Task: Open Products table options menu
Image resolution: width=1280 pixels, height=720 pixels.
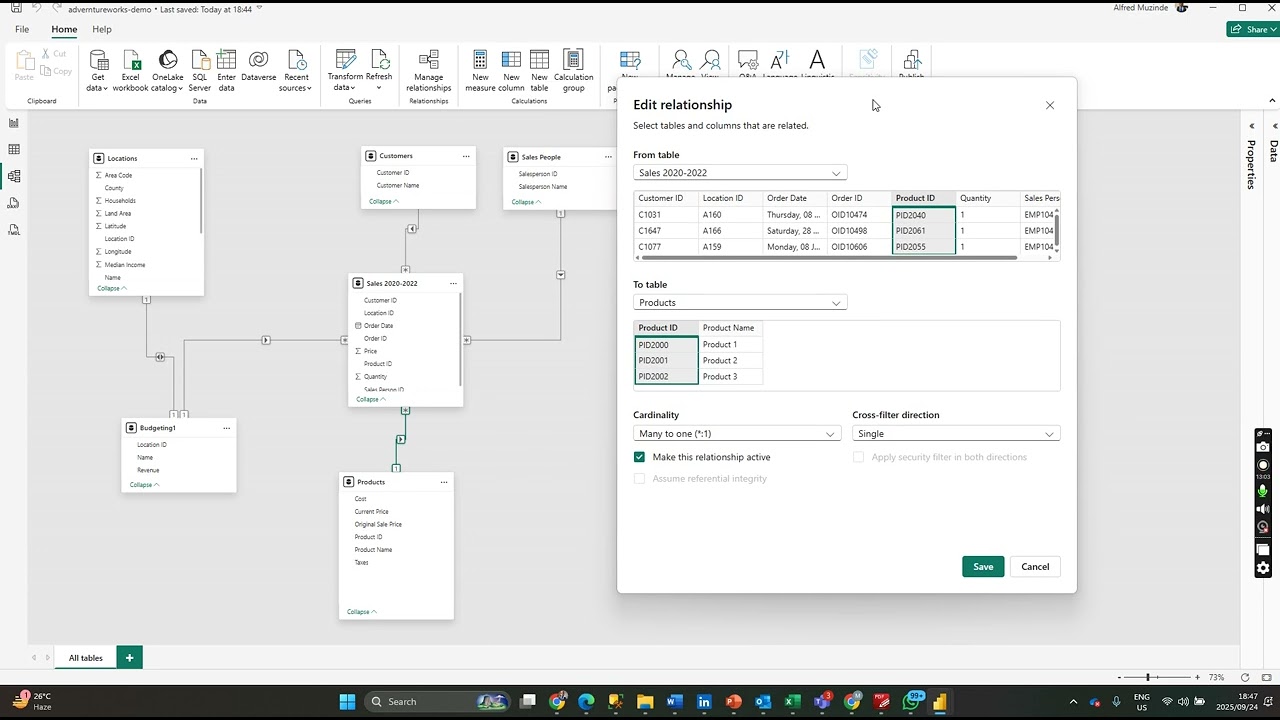Action: coord(444,482)
